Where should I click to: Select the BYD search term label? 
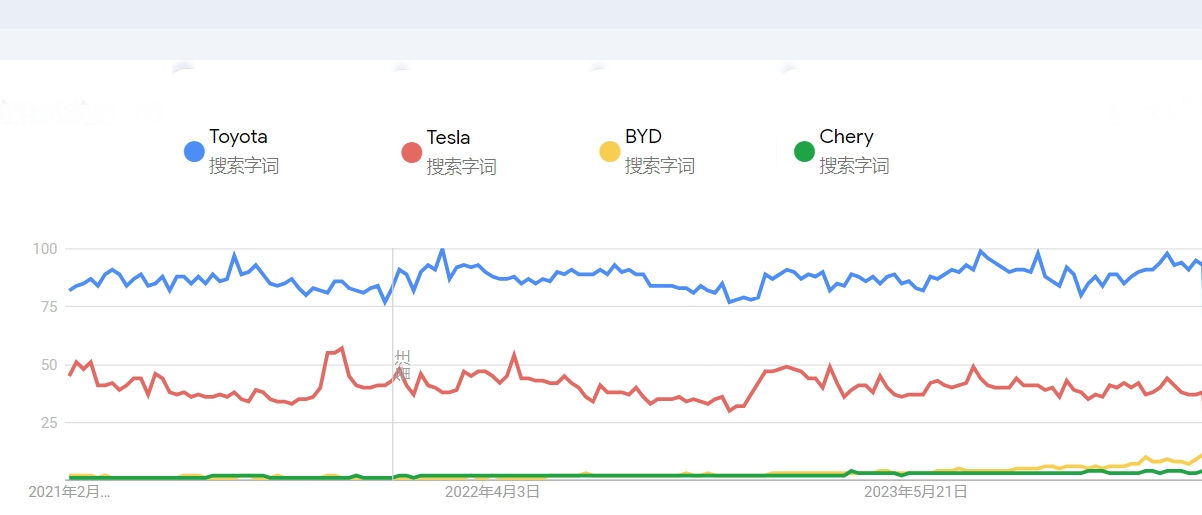click(643, 137)
